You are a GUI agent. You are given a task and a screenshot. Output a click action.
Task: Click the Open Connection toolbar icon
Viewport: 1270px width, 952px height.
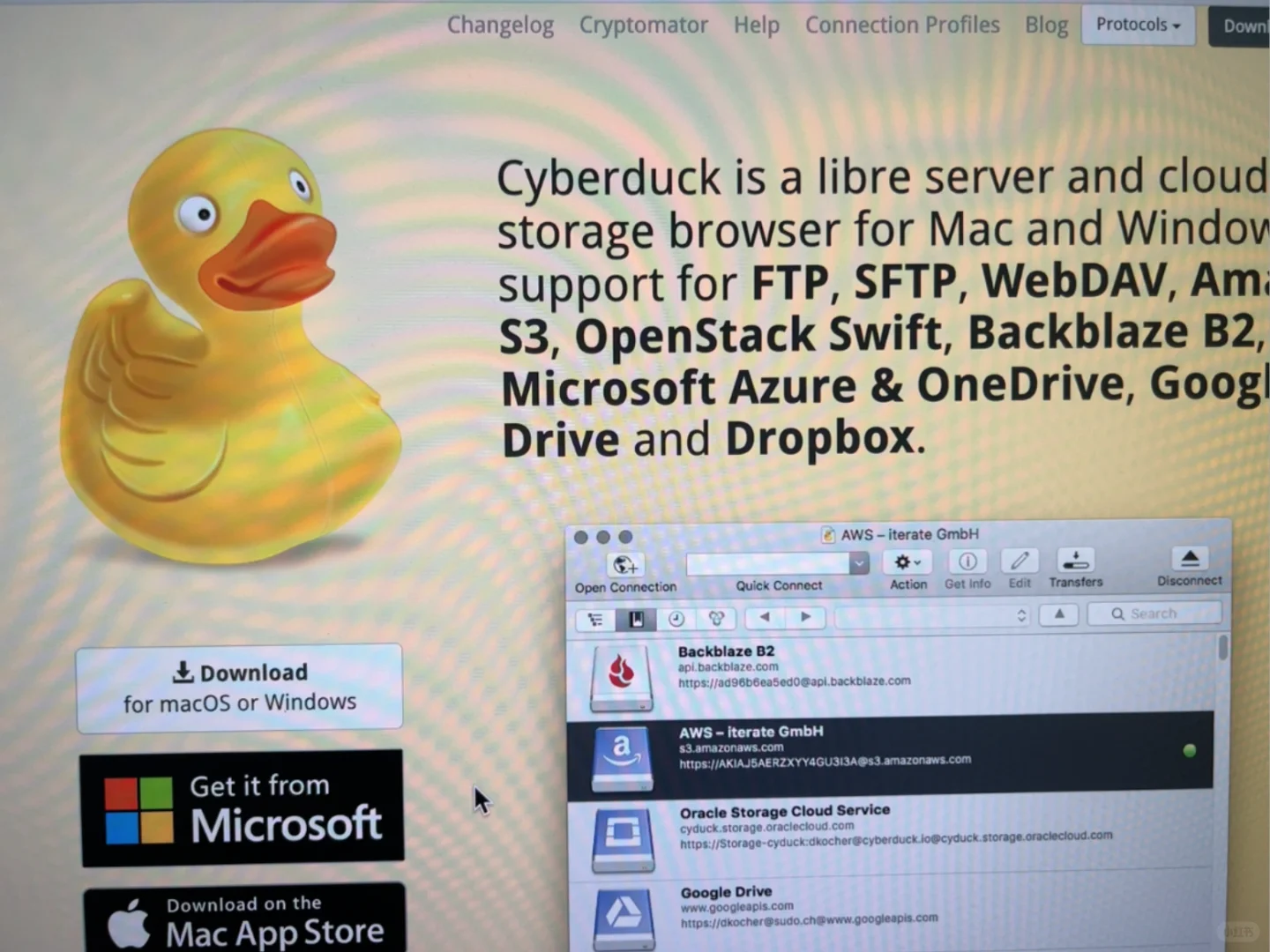pyautogui.click(x=625, y=565)
